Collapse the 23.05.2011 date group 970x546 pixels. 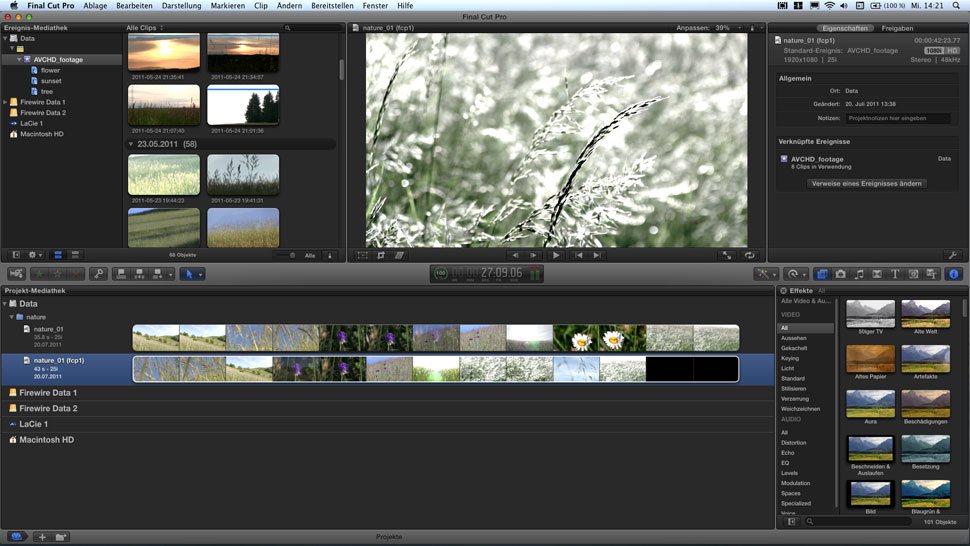pyautogui.click(x=130, y=144)
